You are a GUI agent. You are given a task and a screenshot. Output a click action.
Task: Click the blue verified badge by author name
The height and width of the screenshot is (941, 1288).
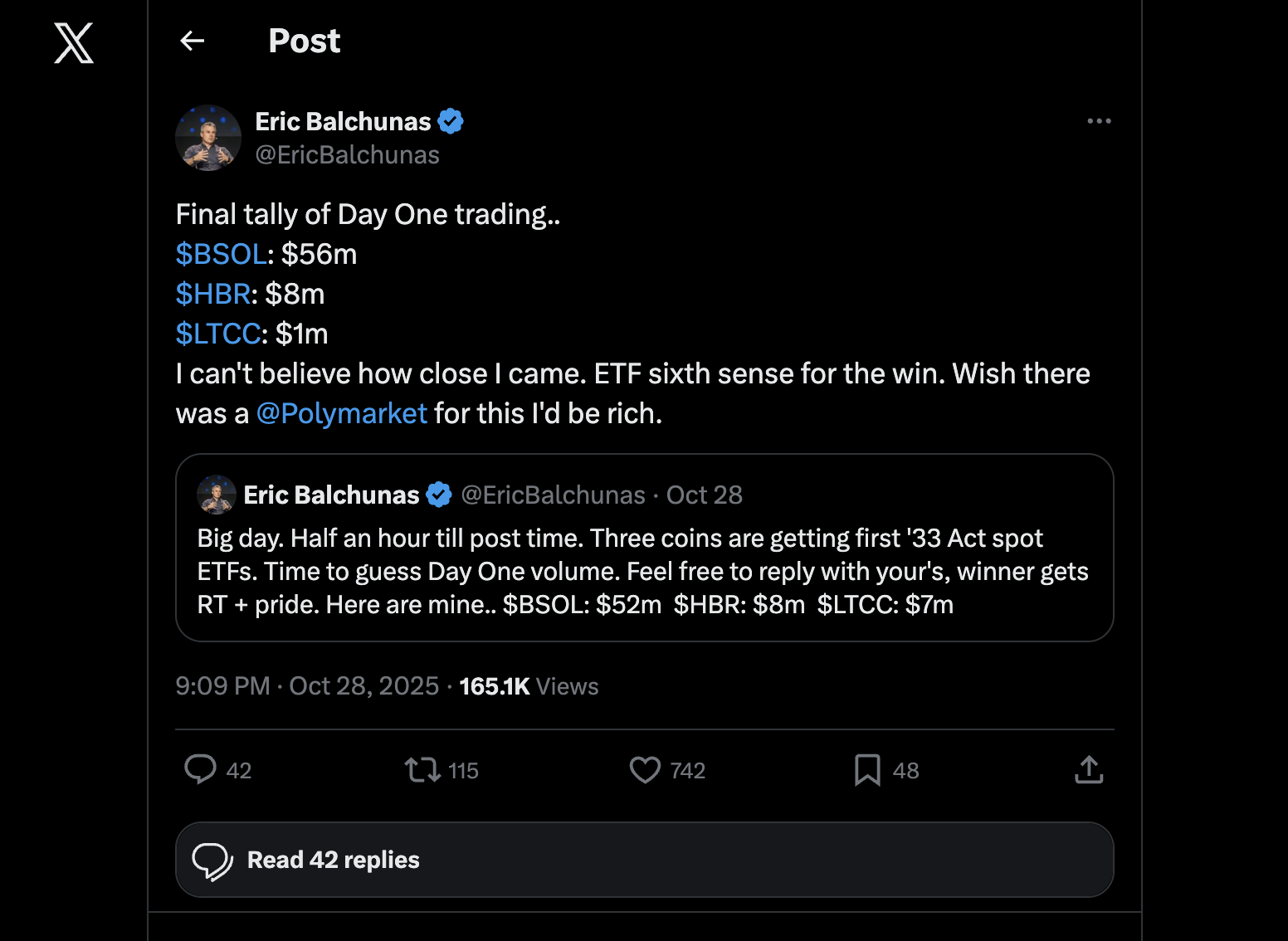(451, 121)
